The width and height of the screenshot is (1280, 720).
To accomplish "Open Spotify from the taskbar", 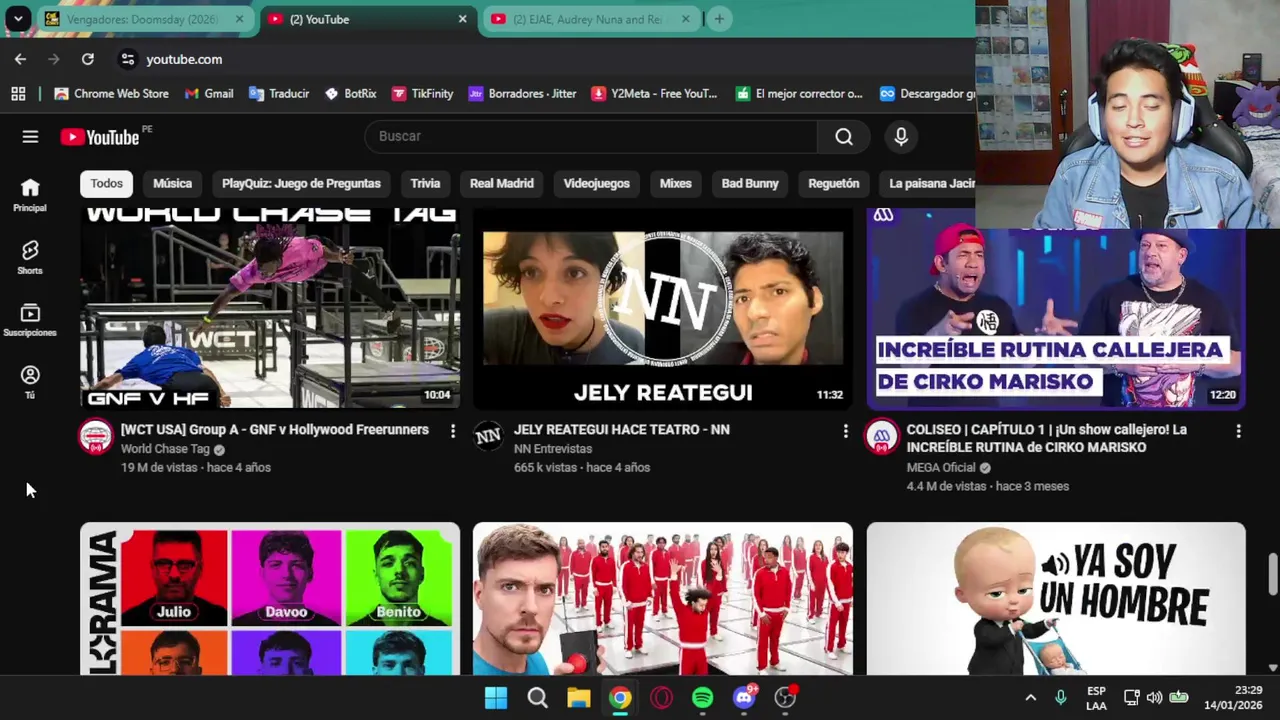I will 703,698.
